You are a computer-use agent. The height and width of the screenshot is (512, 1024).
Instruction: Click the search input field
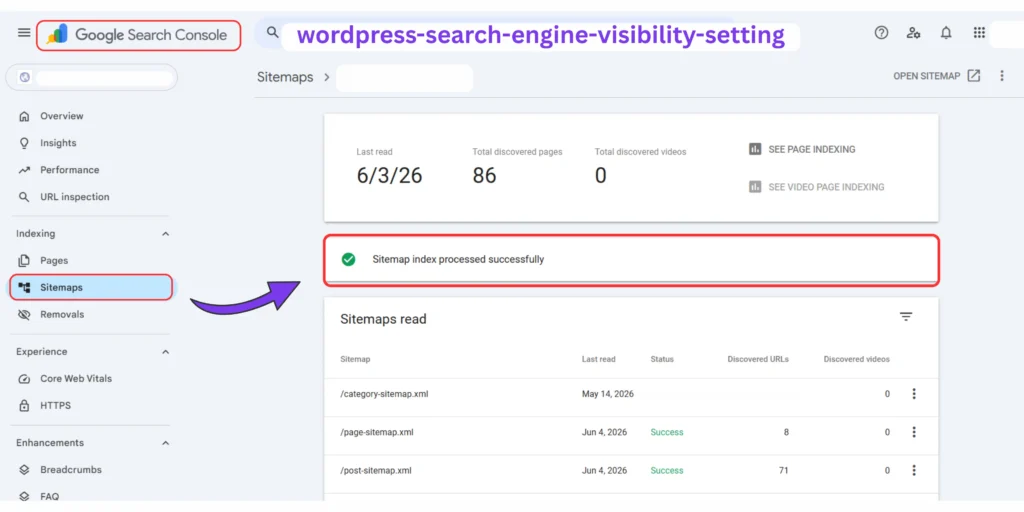pyautogui.click(x=540, y=35)
